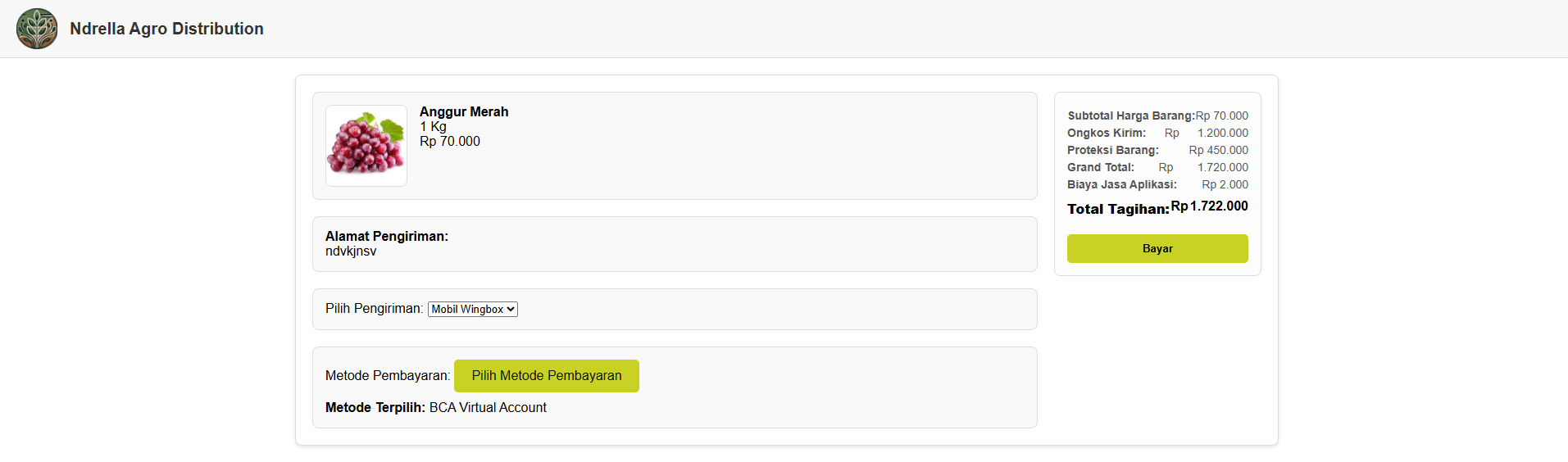1568x462 pixels.
Task: Click the address text ndvkjnsv
Action: coord(351,251)
